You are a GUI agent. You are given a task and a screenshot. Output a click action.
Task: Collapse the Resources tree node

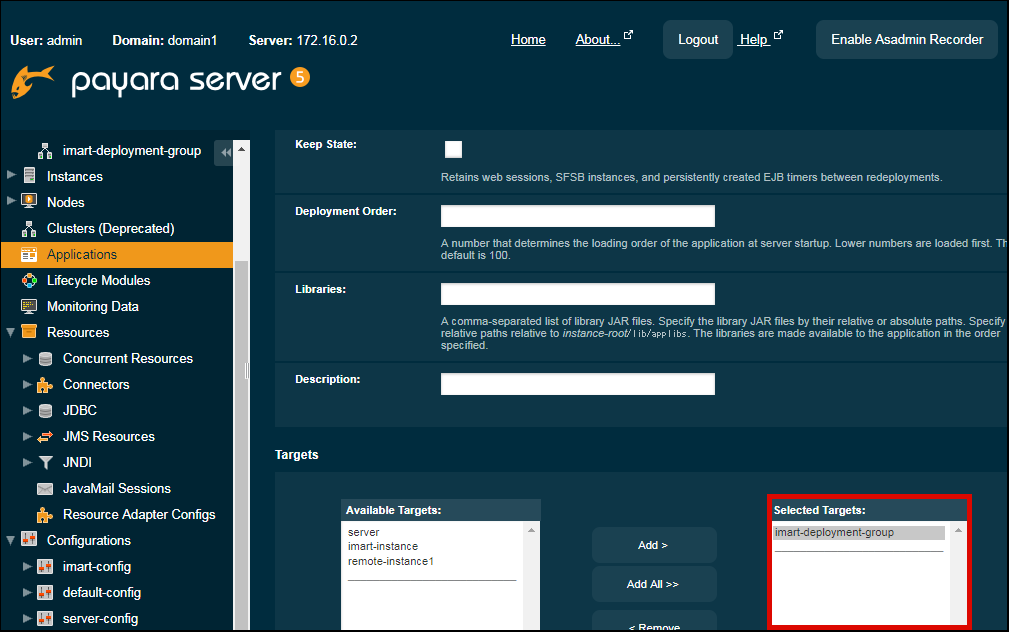click(11, 332)
